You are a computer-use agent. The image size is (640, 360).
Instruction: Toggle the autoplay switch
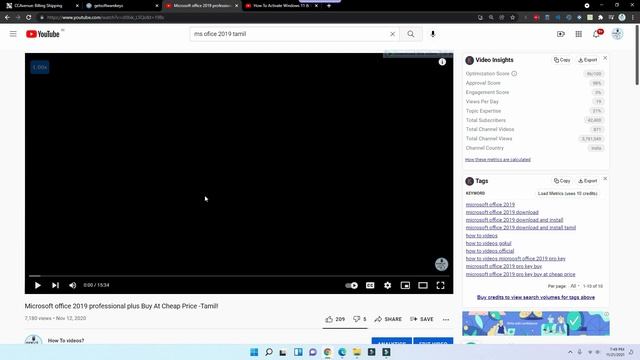click(351, 285)
